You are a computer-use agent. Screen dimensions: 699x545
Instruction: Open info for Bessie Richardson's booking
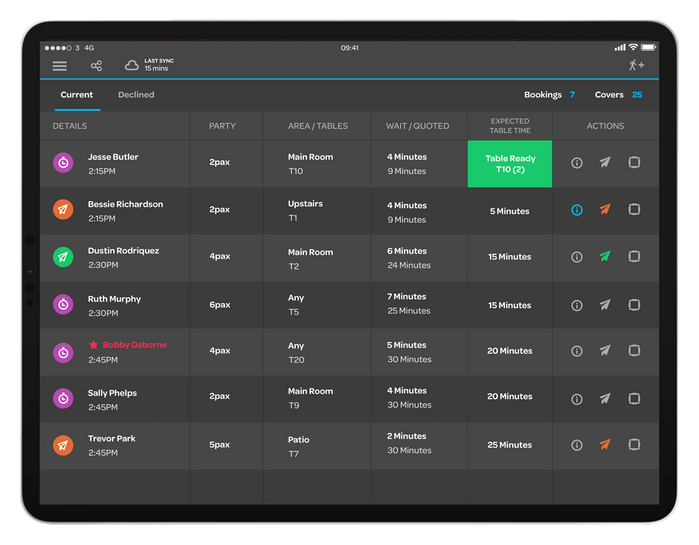(577, 210)
